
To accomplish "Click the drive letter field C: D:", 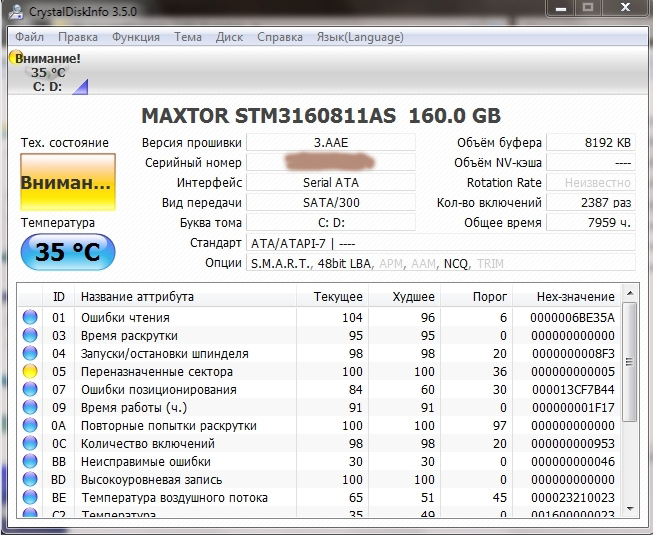I will pos(331,222).
